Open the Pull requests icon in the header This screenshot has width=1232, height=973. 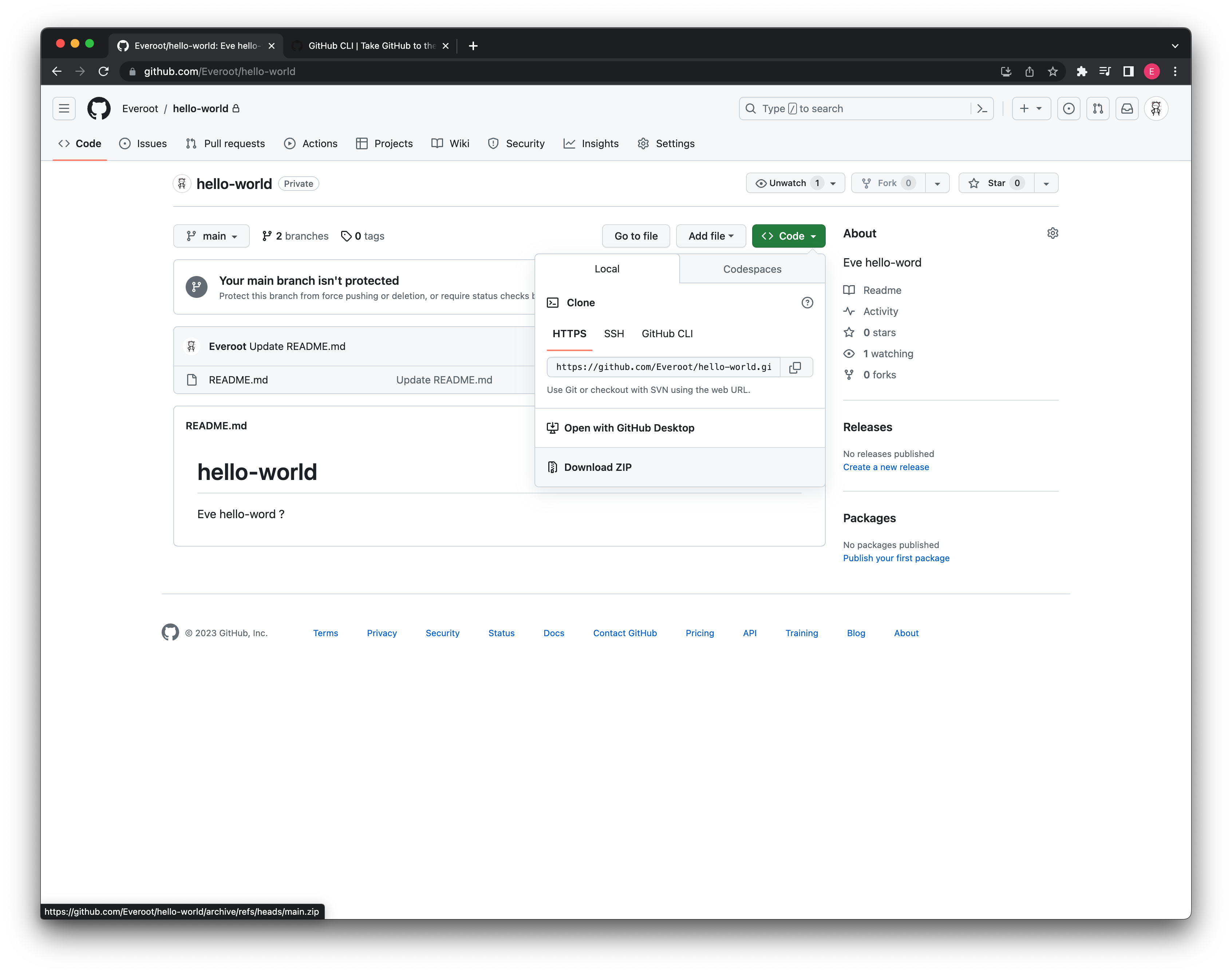point(1098,108)
